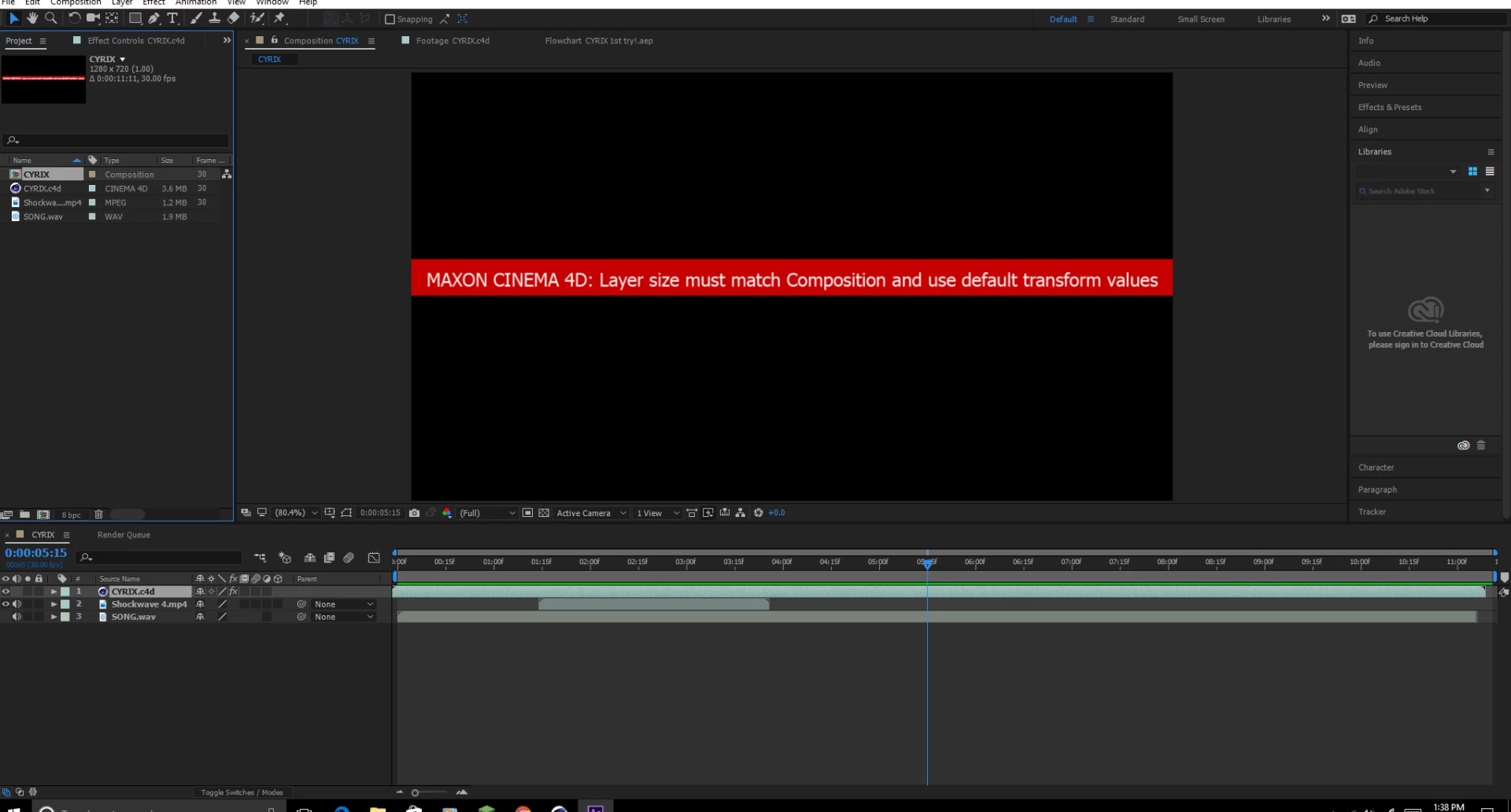Screen dimensions: 1511x812
Task: Toggle the composition viewer lock icon
Action: click(x=275, y=40)
